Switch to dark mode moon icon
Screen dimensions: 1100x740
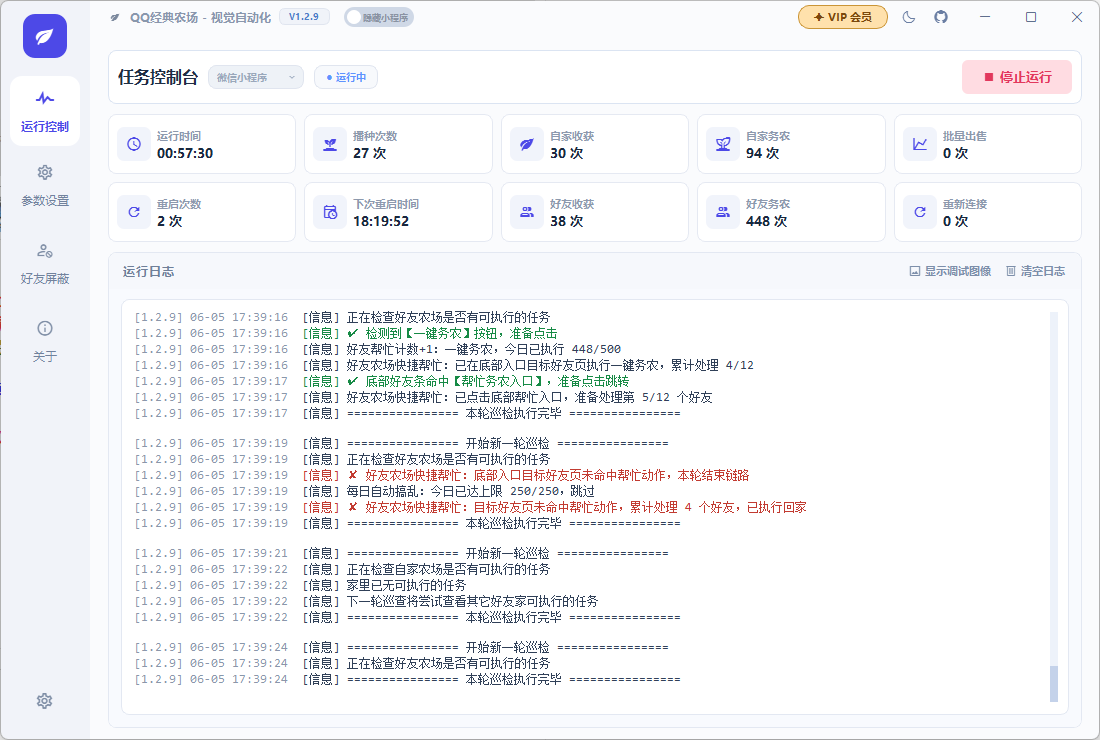coord(909,17)
